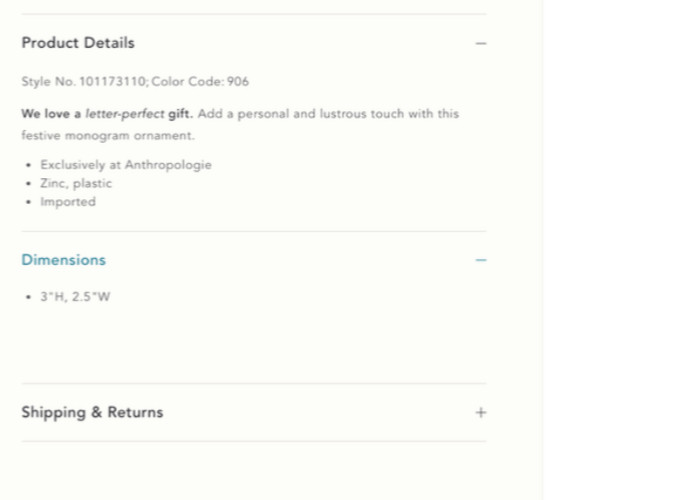Collapse Product Details using the minus icon
697x500 pixels.
481,44
